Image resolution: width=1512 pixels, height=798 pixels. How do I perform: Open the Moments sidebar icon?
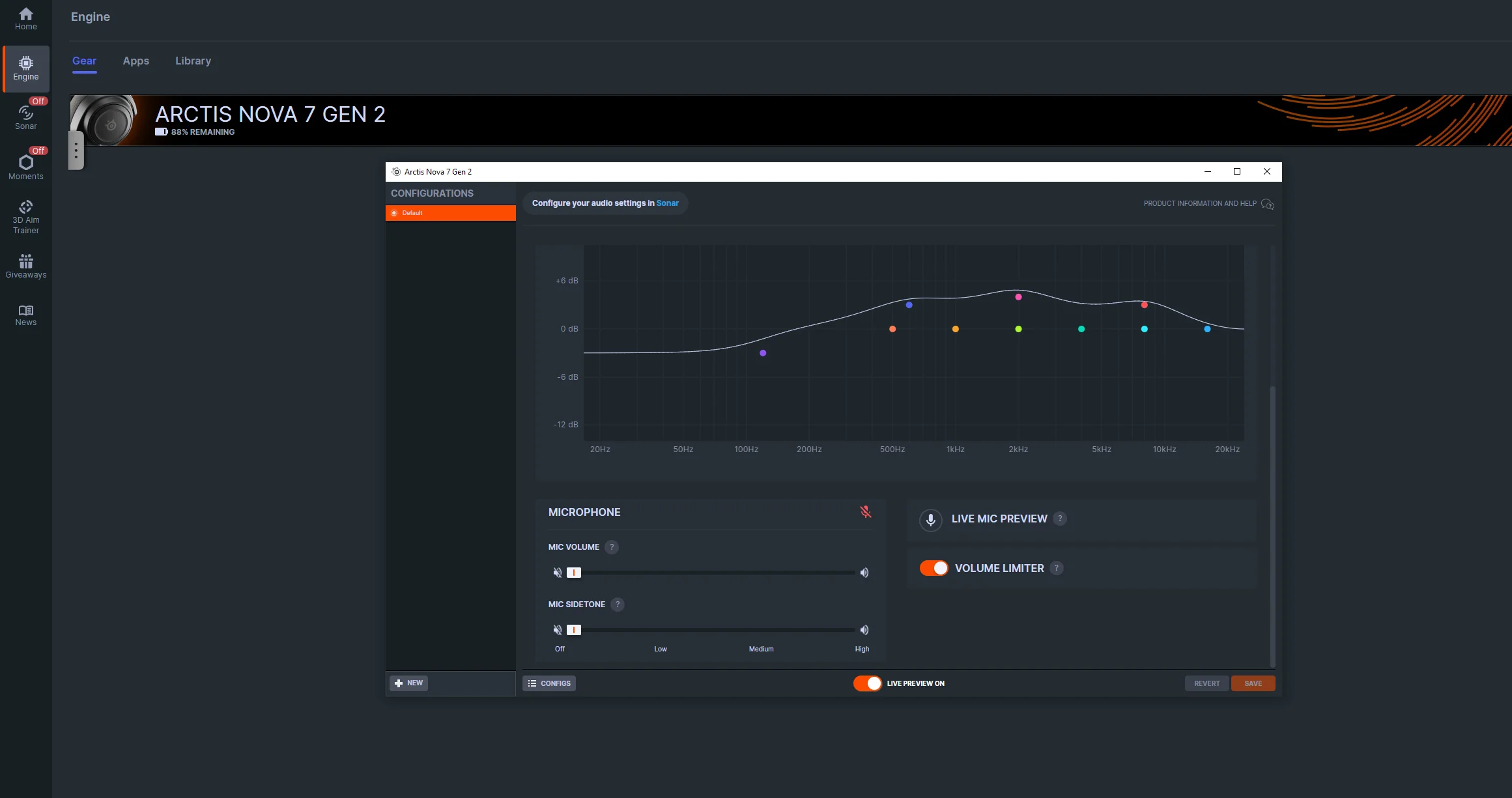[25, 167]
